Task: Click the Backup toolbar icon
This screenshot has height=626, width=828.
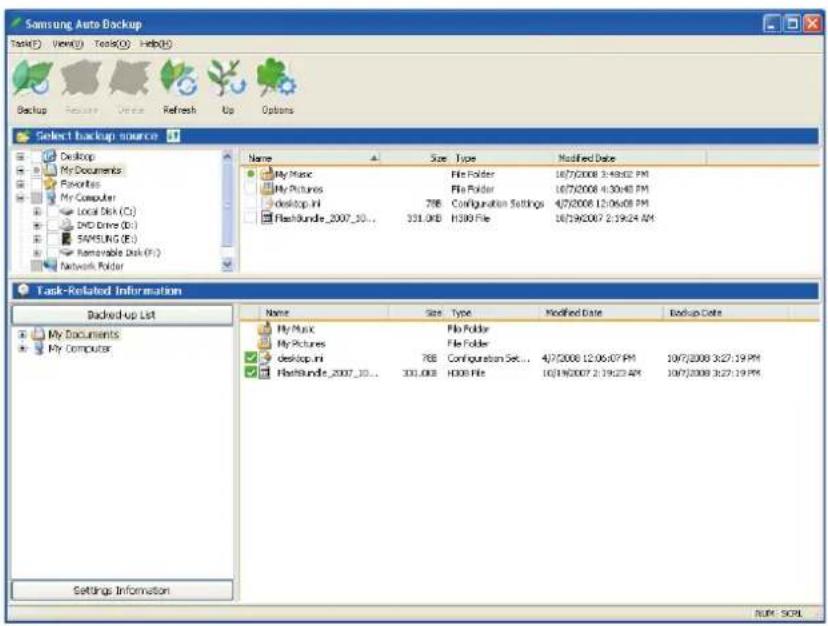Action: [32, 78]
